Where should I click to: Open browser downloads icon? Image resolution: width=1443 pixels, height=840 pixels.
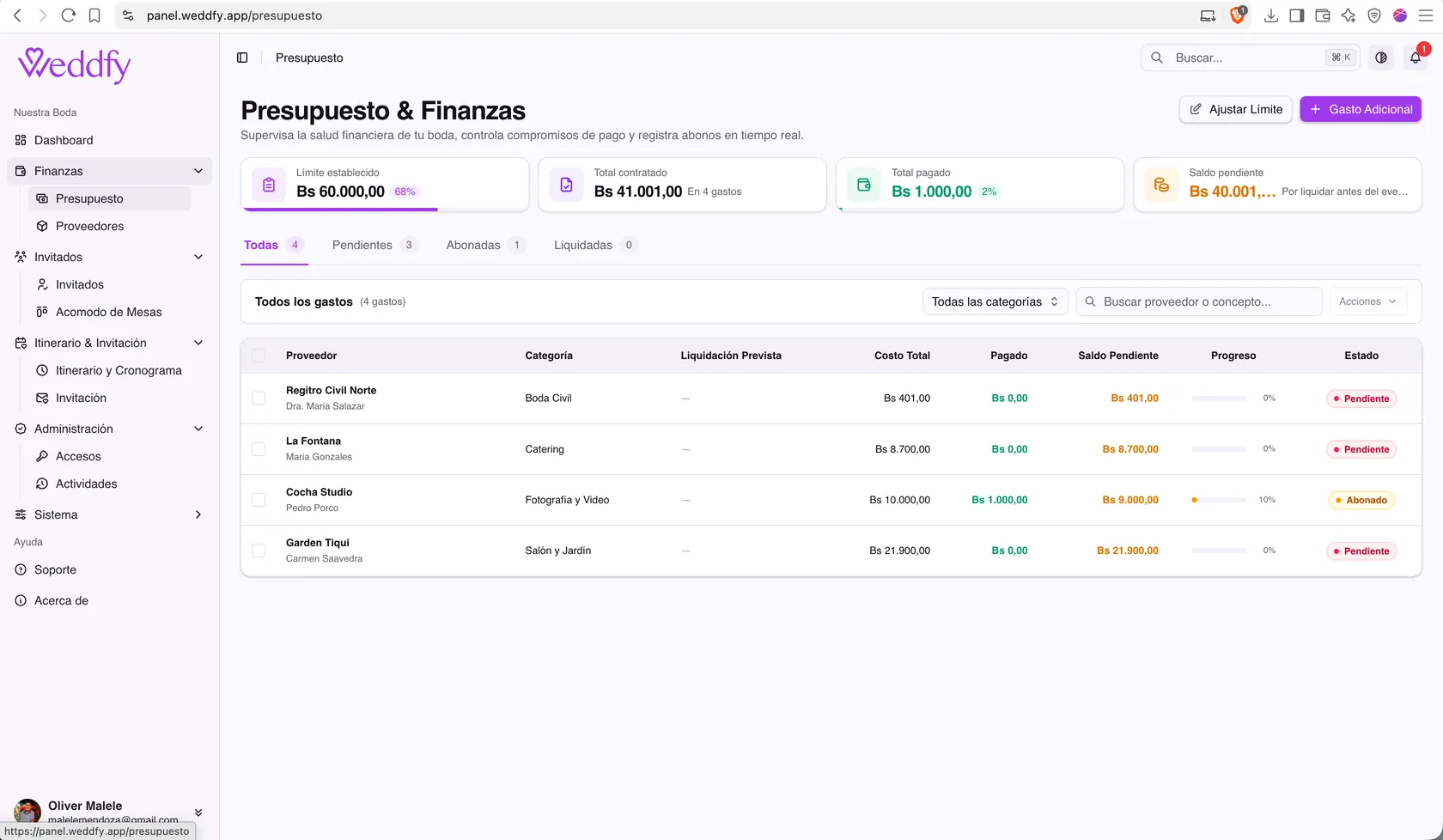pos(1271,15)
